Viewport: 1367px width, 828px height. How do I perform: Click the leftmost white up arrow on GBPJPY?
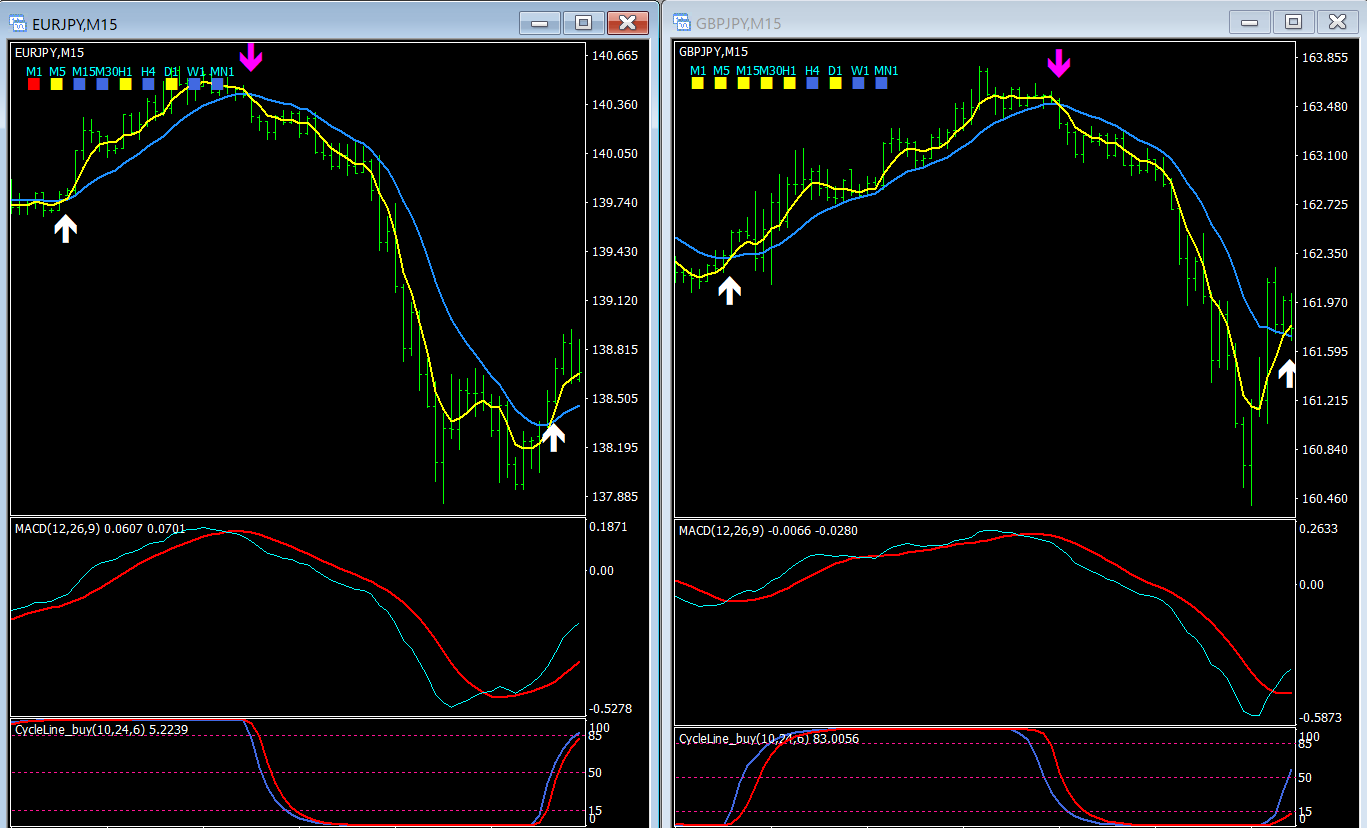tap(730, 290)
